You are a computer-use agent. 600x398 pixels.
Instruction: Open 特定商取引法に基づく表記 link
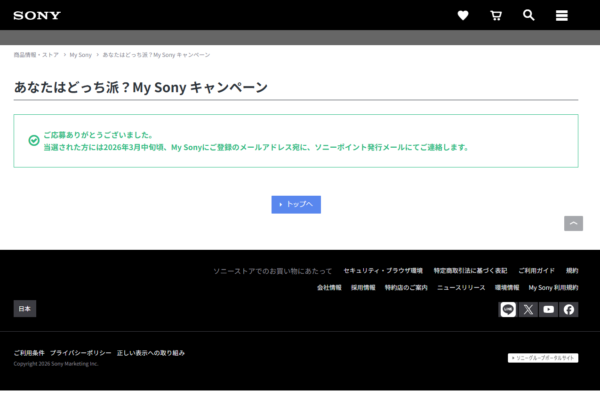(x=470, y=271)
